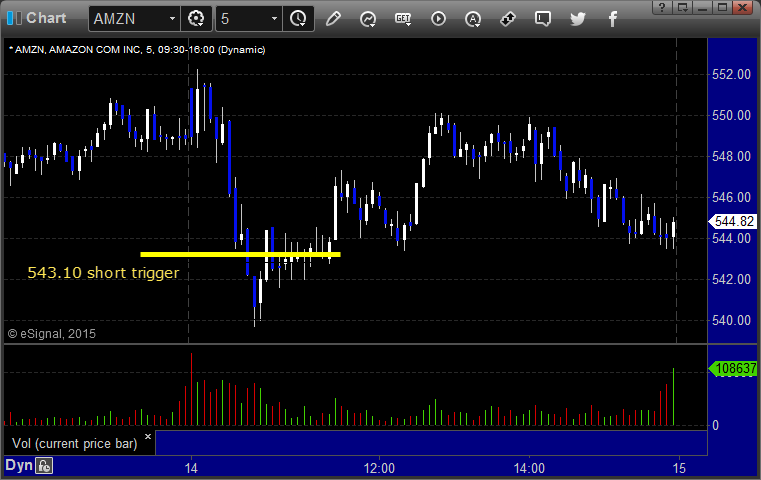Click the 108637 volume value marker
The height and width of the screenshot is (480, 761).
[x=733, y=369]
